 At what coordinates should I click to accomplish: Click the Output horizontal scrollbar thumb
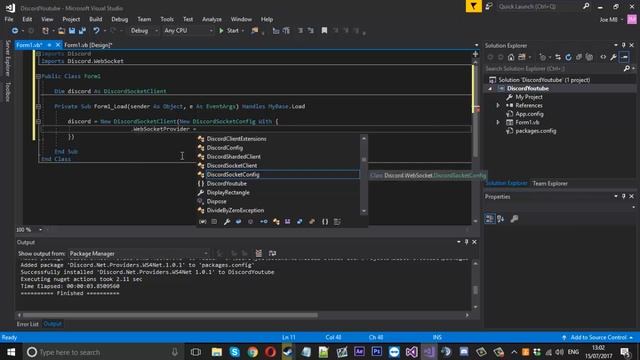170,315
